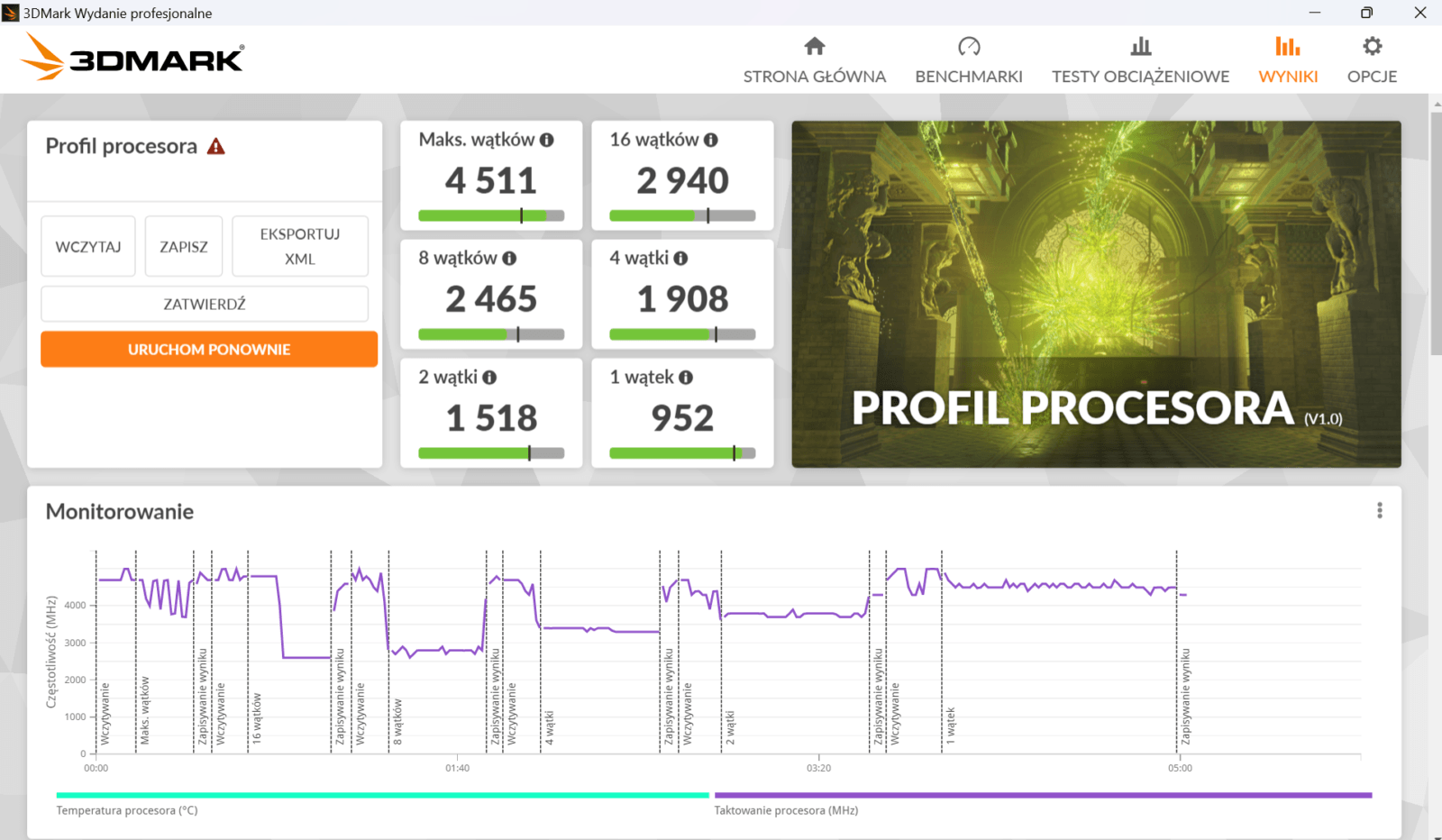Click the 03:20 time axis label
Screen dimensions: 1442x840
[818, 768]
